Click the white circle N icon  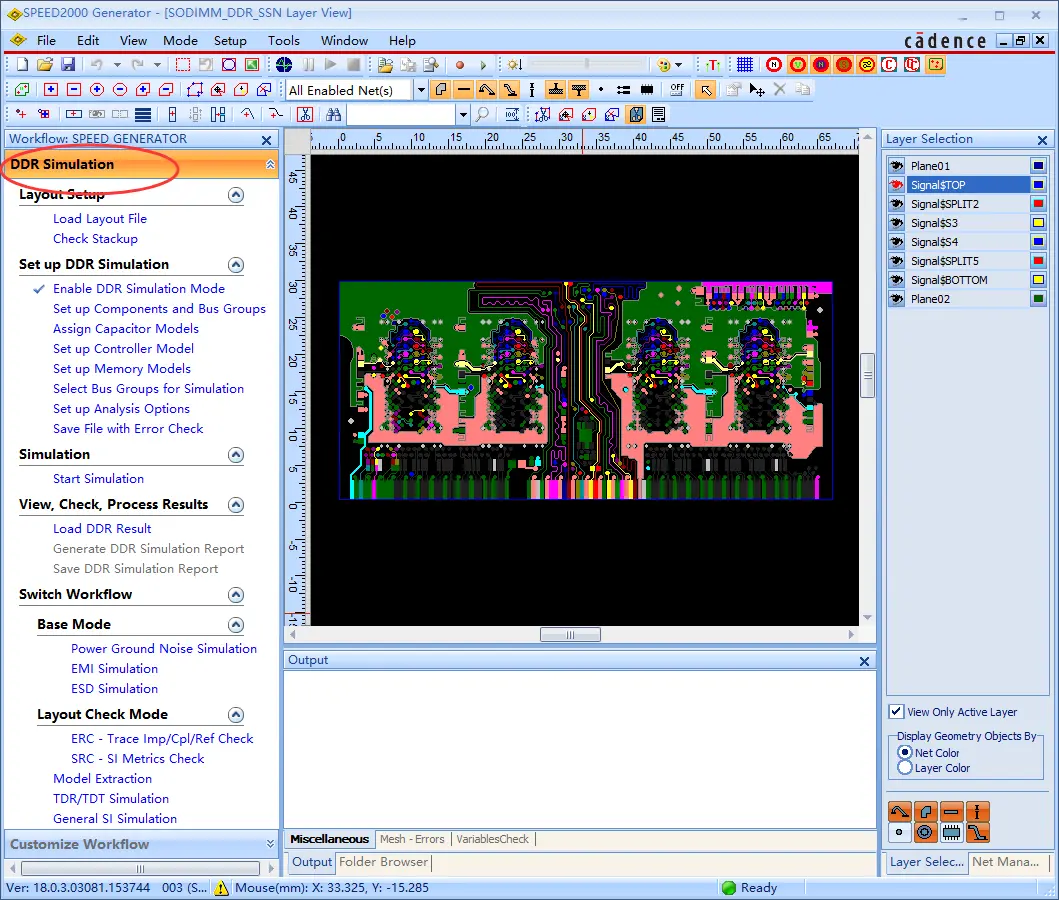(774, 65)
